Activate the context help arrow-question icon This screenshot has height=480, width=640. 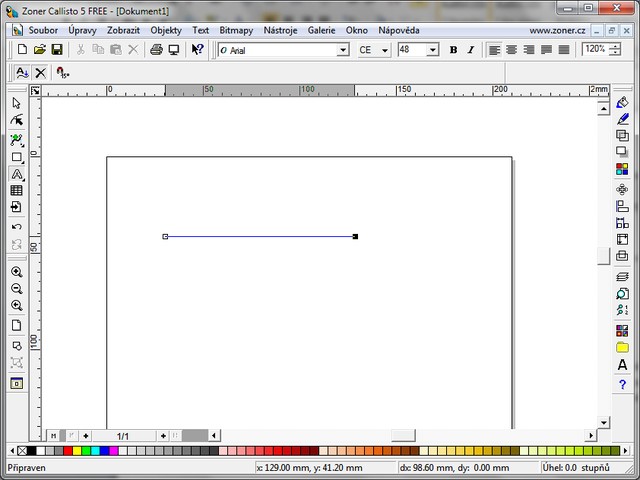point(198,50)
